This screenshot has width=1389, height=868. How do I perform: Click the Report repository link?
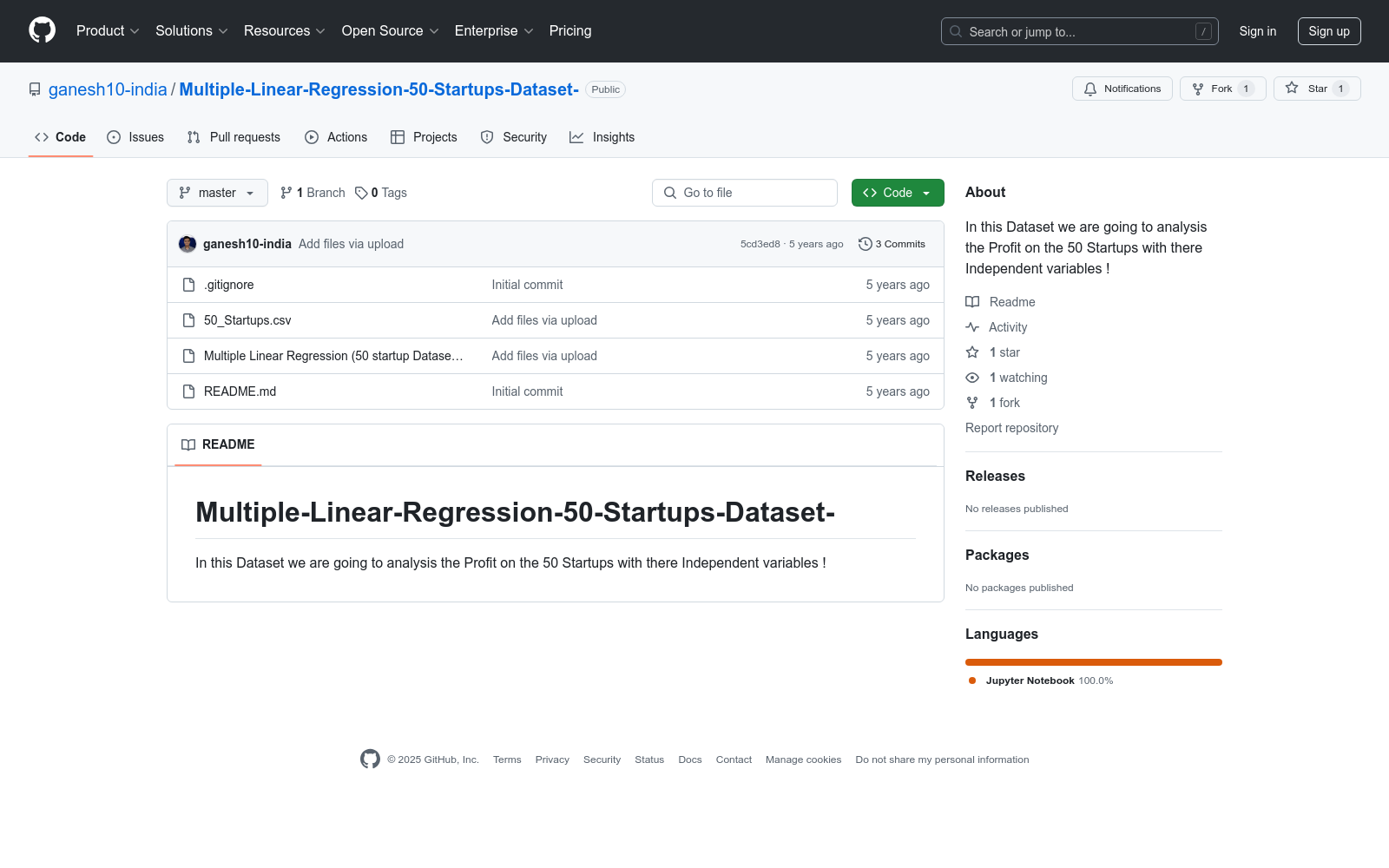pos(1012,428)
